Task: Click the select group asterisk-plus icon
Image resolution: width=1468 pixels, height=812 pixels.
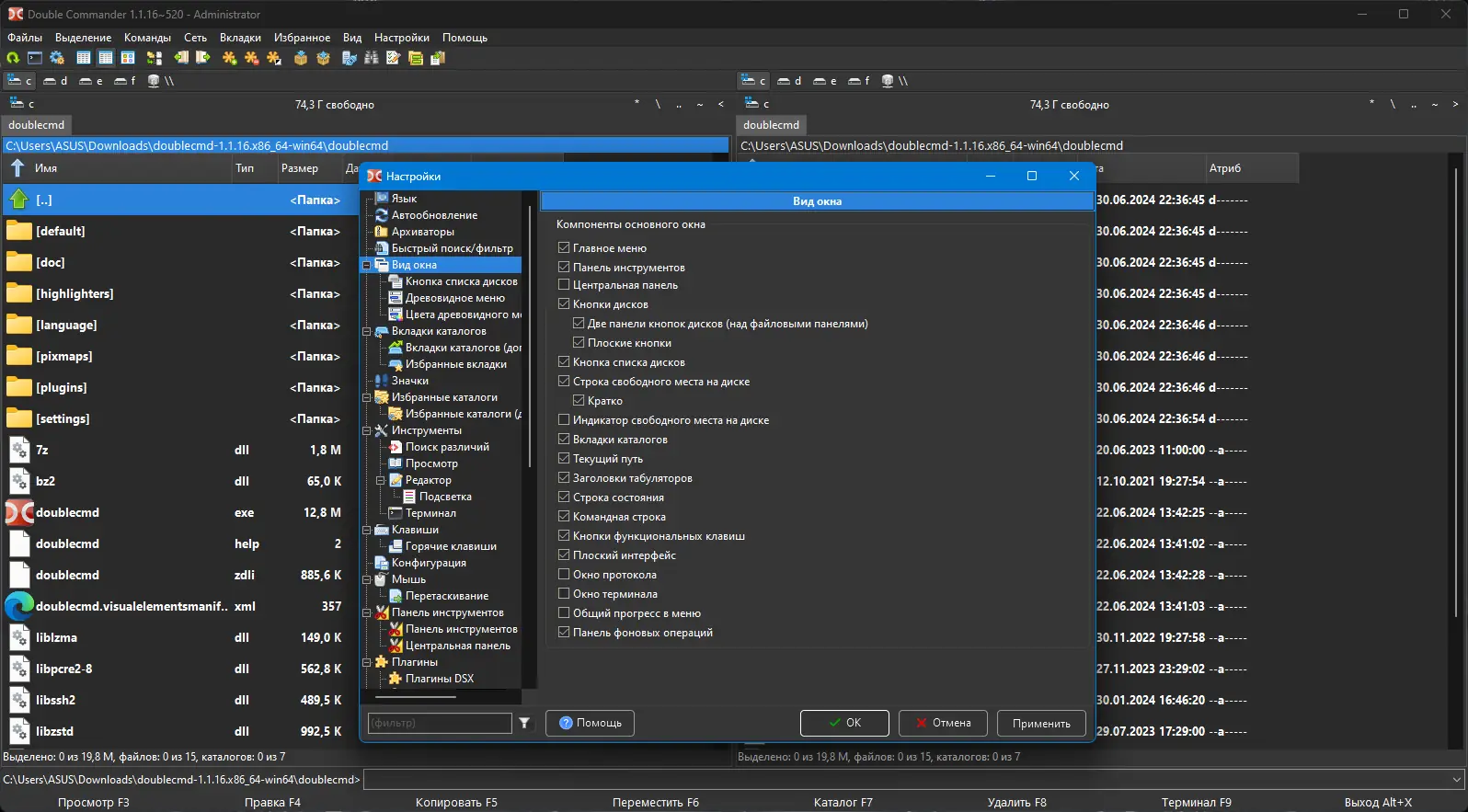Action: pyautogui.click(x=229, y=58)
